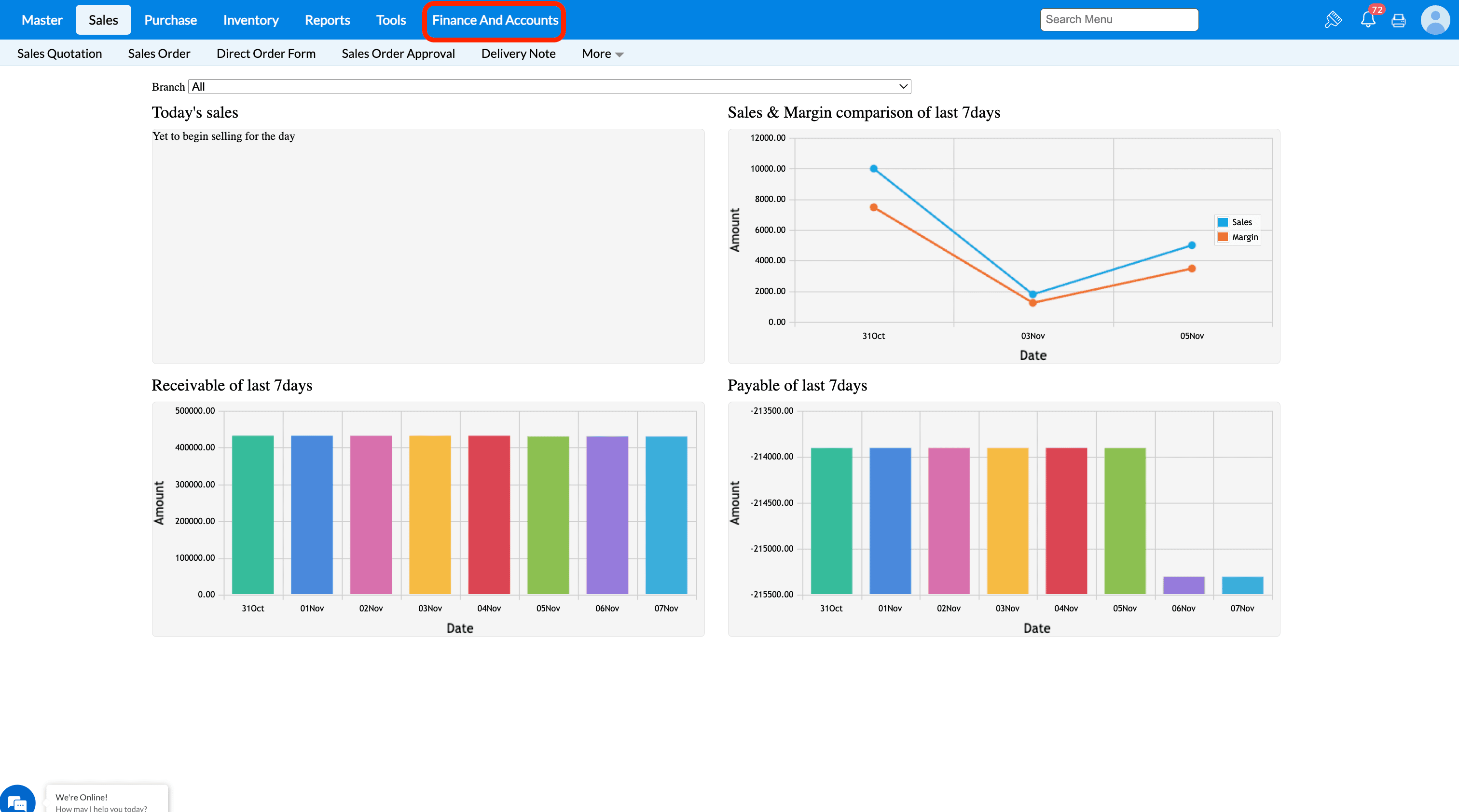This screenshot has width=1459, height=812.
Task: Focus the Search Menu field
Action: tap(1118, 20)
